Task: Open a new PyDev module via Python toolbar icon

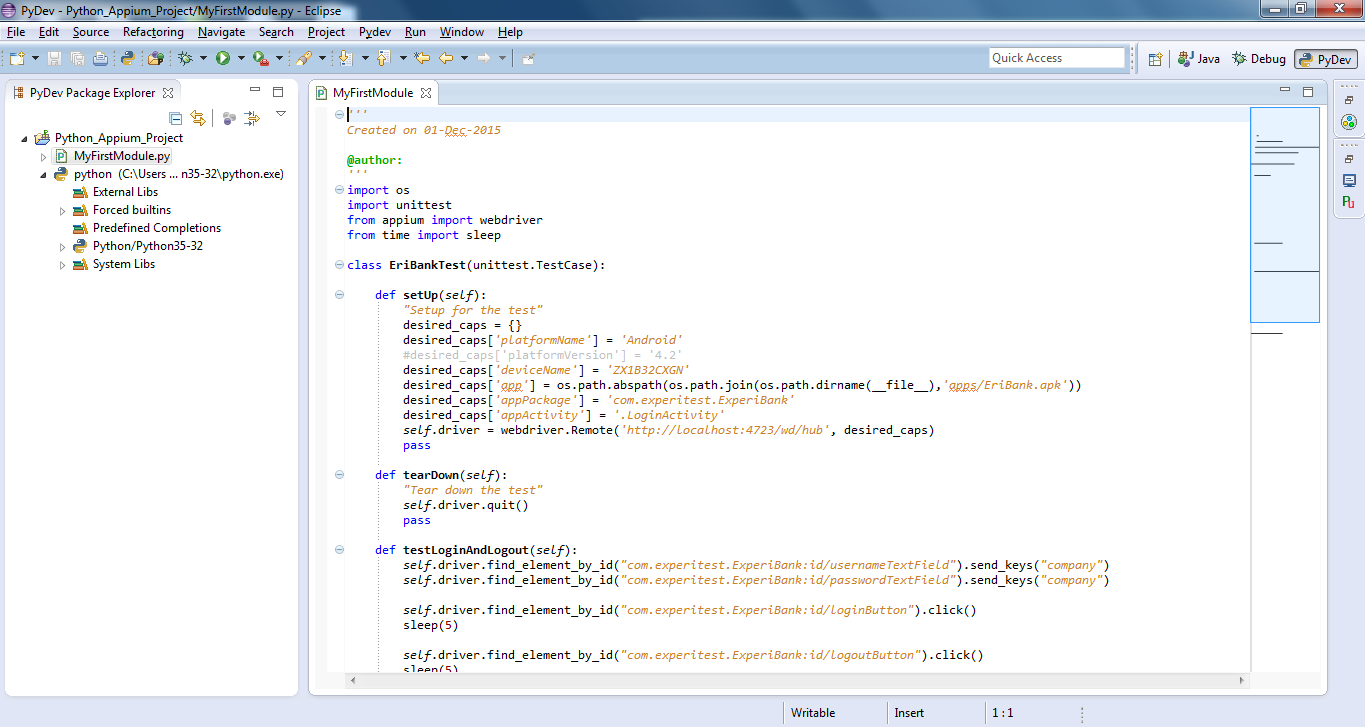Action: coord(128,58)
